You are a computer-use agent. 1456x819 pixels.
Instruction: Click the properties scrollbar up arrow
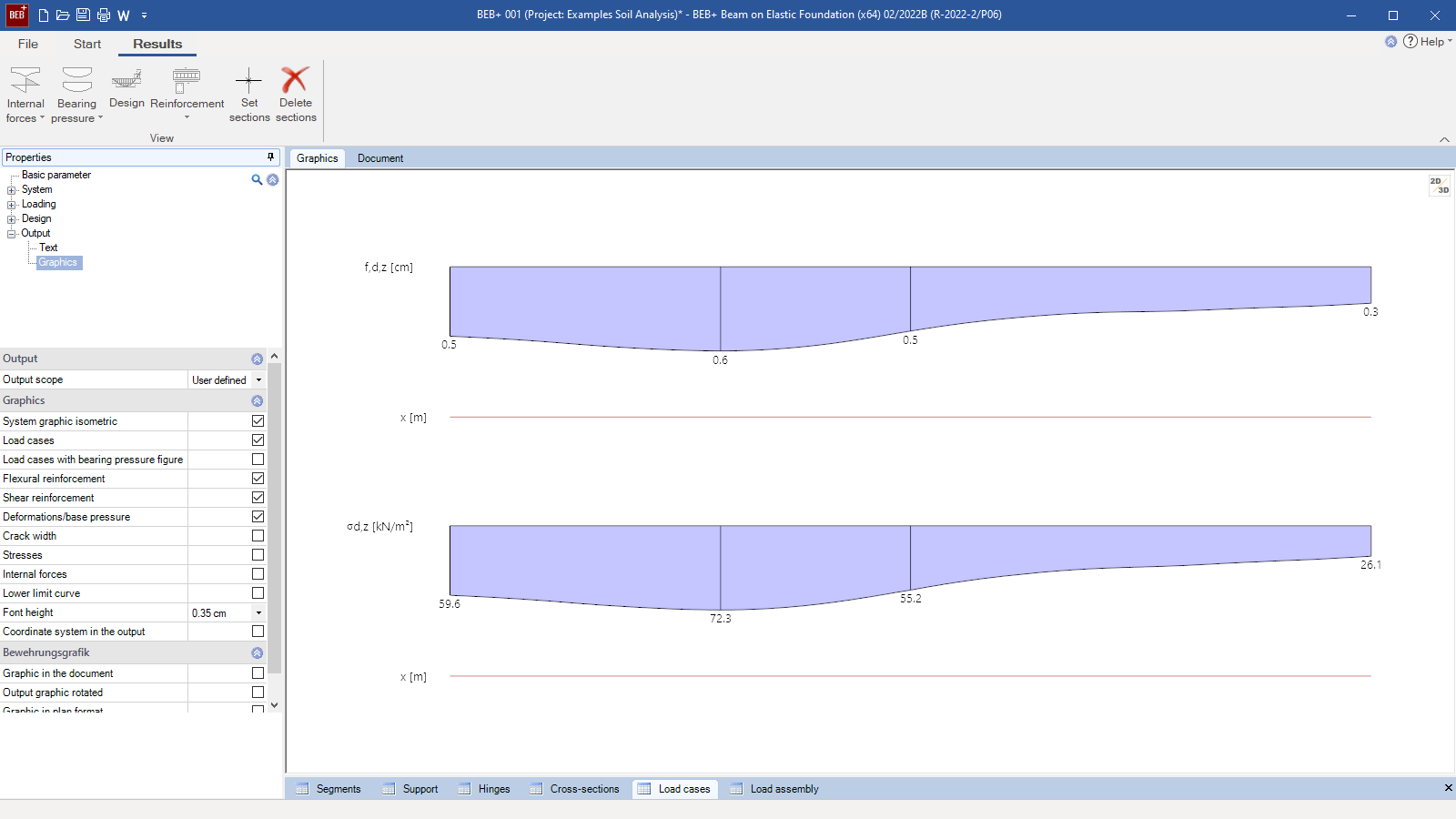point(274,357)
